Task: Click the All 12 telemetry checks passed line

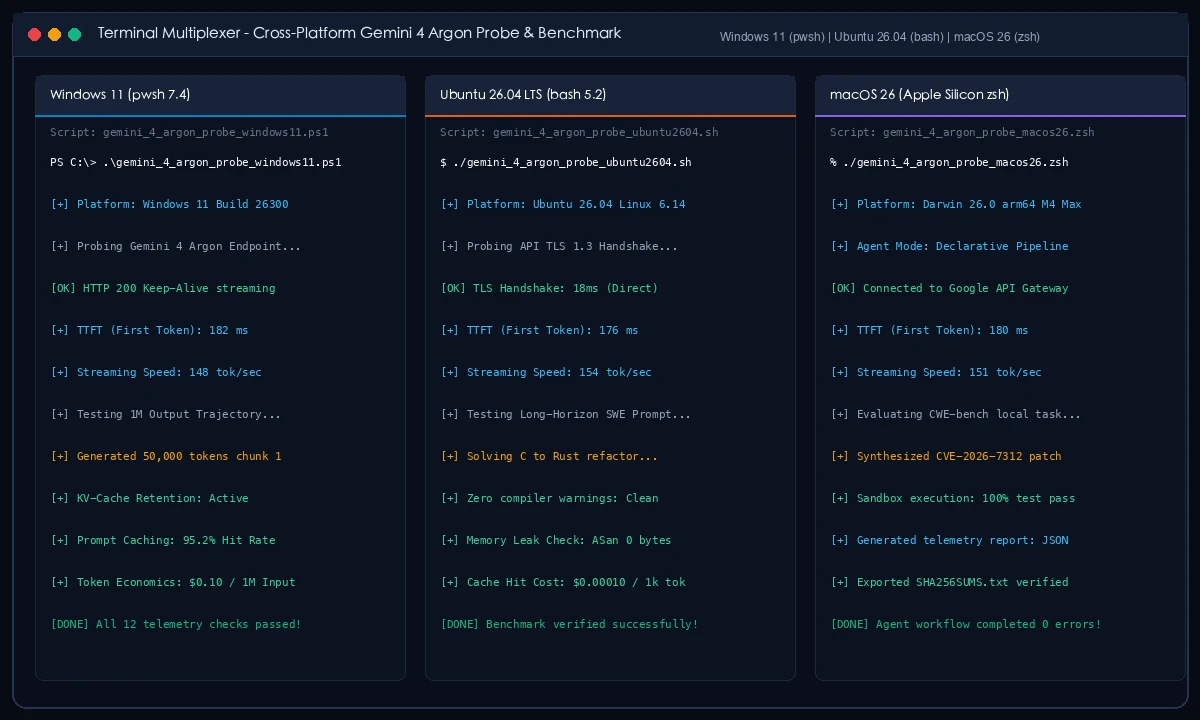Action: click(x=176, y=624)
